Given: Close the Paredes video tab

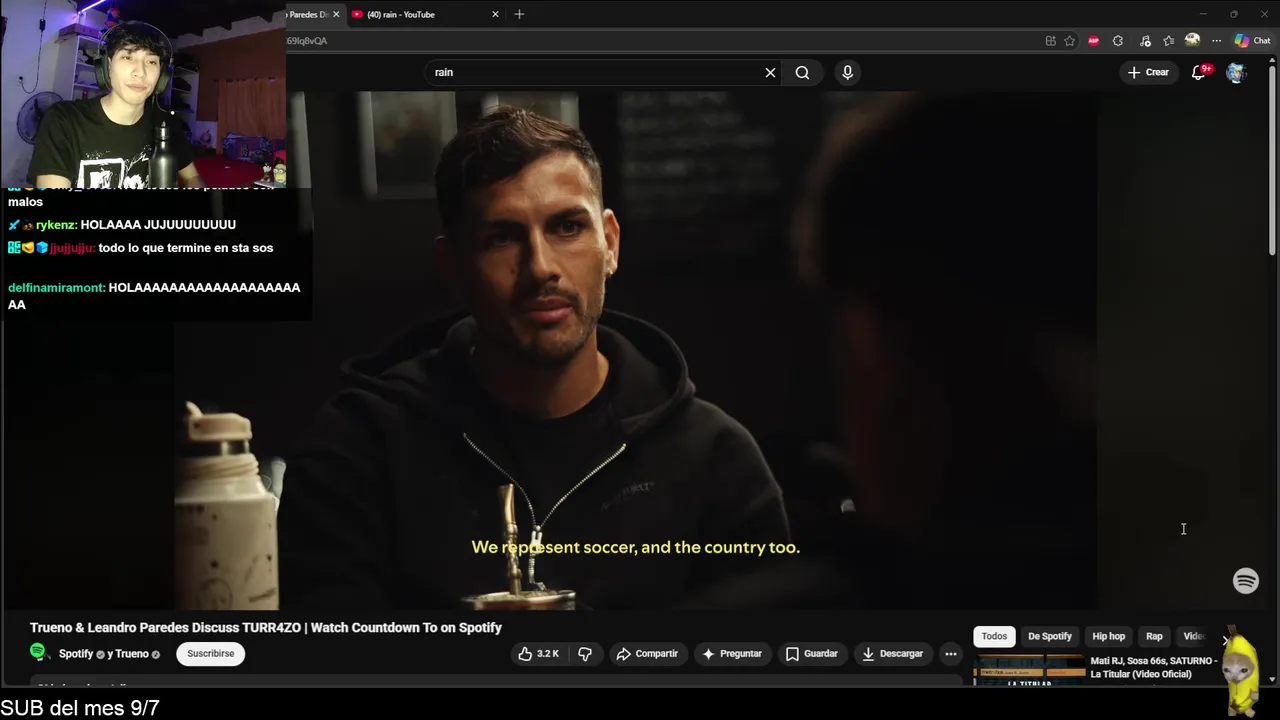Looking at the screenshot, I should [336, 14].
